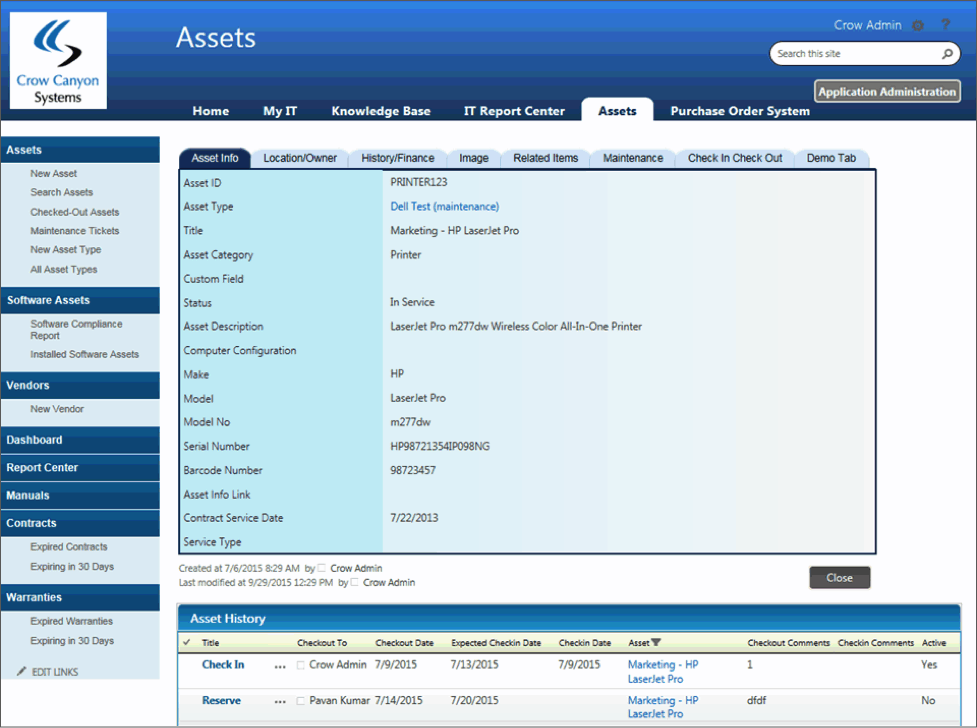Open Purchase Order System tab
The height and width of the screenshot is (728, 977).
(740, 110)
